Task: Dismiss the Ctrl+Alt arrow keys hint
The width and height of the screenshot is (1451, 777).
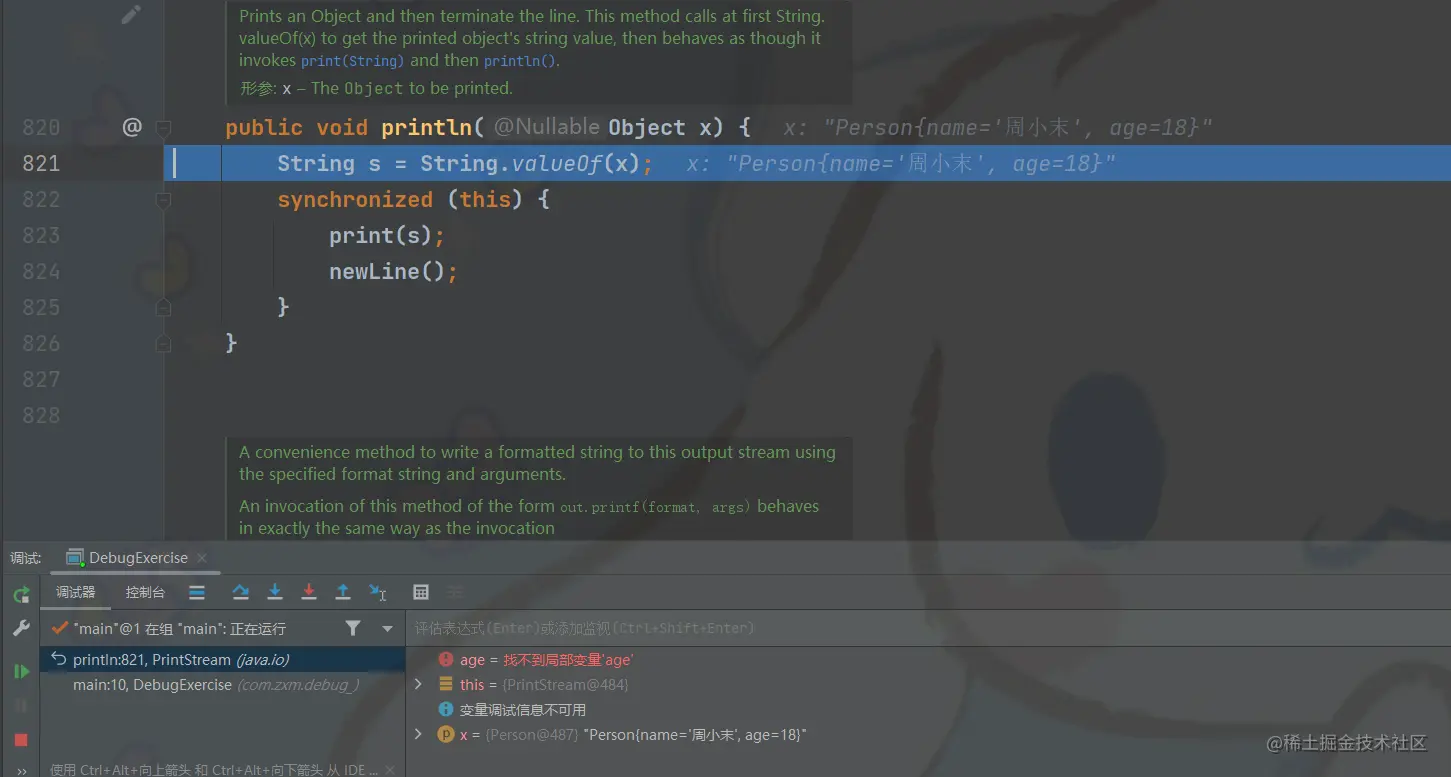Action: (391, 769)
